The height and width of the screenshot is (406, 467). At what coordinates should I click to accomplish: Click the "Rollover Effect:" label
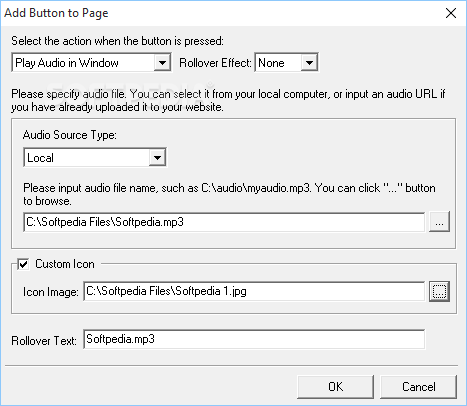(x=215, y=63)
